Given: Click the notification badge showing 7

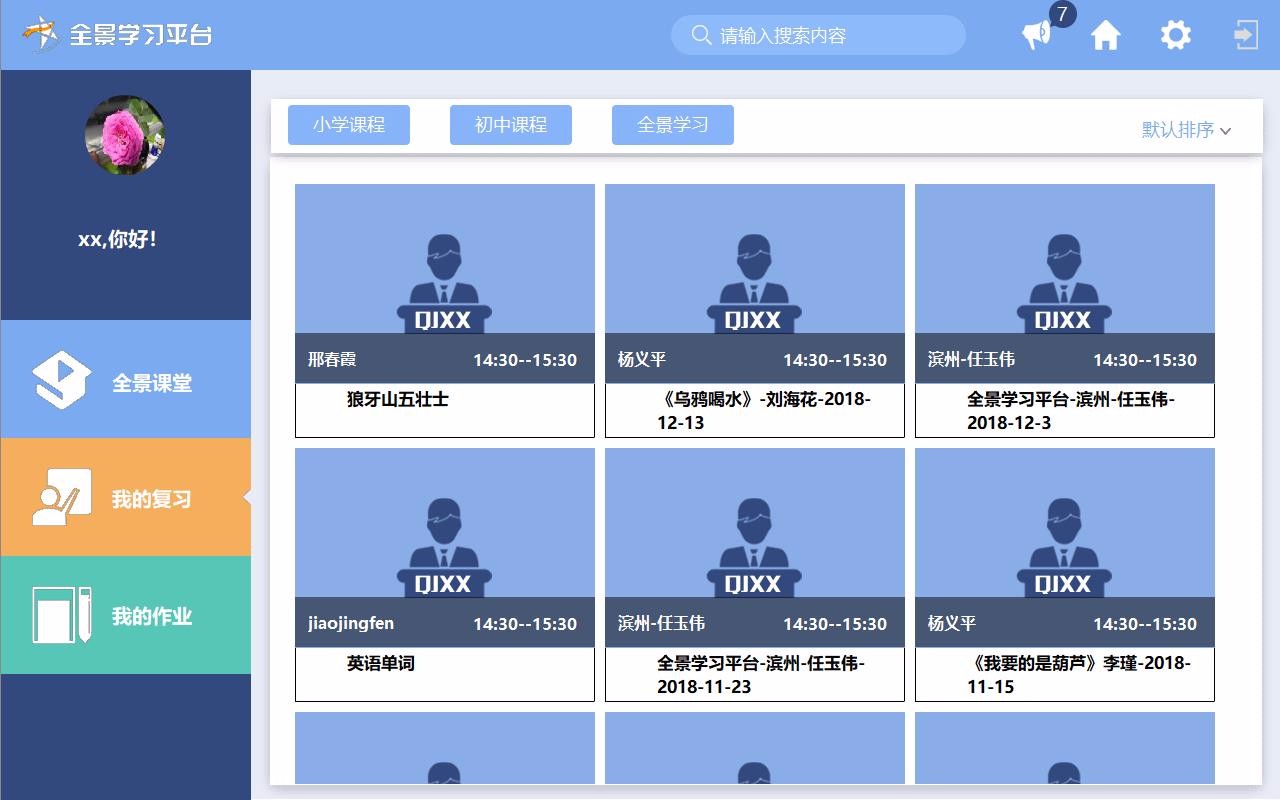Looking at the screenshot, I should pyautogui.click(x=1061, y=14).
